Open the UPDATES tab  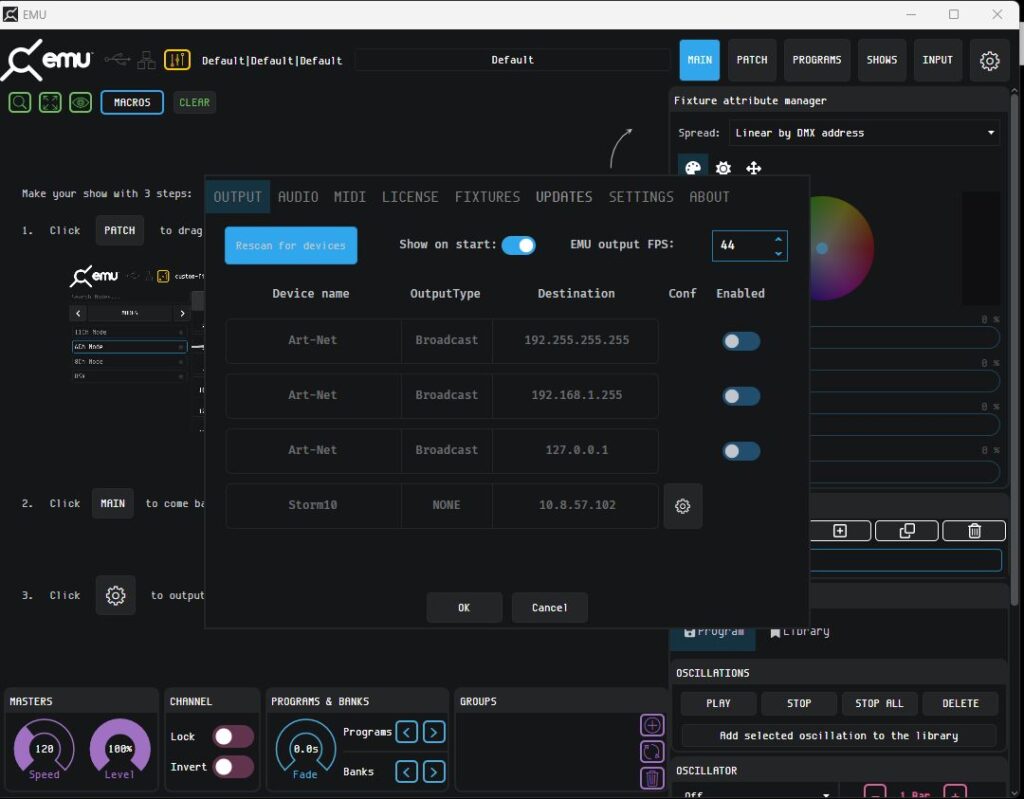(x=564, y=197)
